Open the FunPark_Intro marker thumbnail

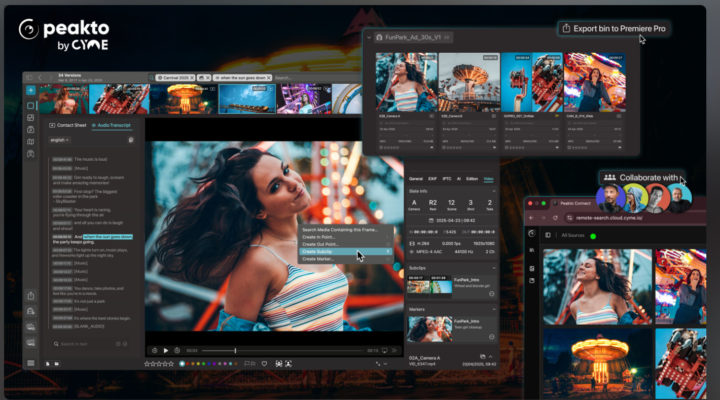point(430,329)
